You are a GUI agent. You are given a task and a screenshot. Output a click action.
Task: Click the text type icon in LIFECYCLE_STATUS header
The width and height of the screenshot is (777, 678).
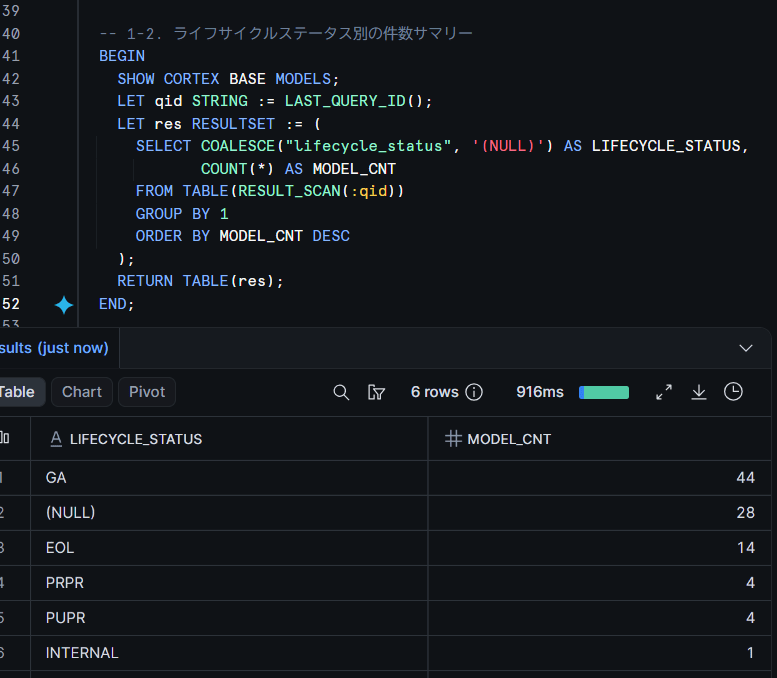(56, 439)
